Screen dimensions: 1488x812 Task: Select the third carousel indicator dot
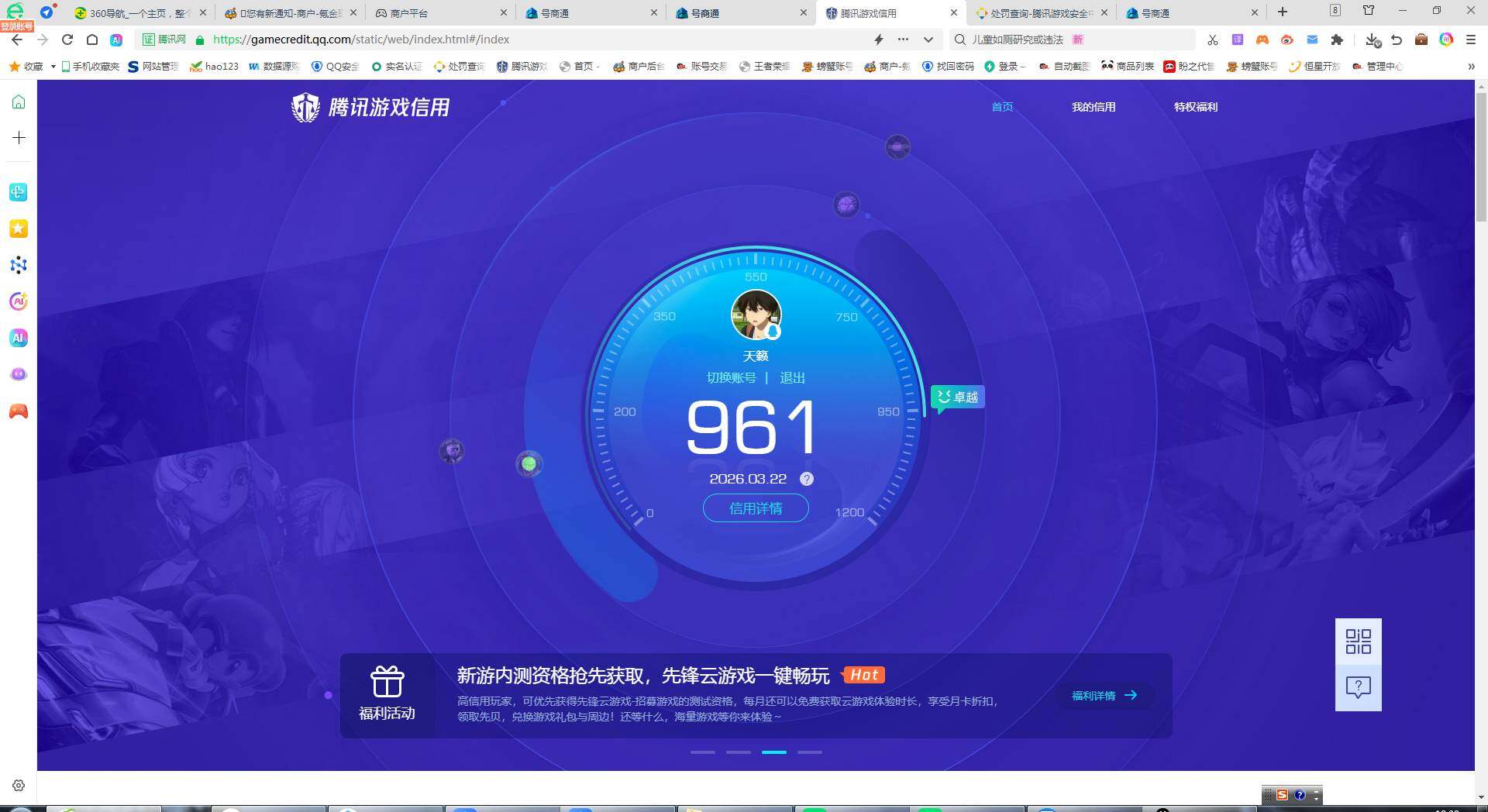point(773,752)
